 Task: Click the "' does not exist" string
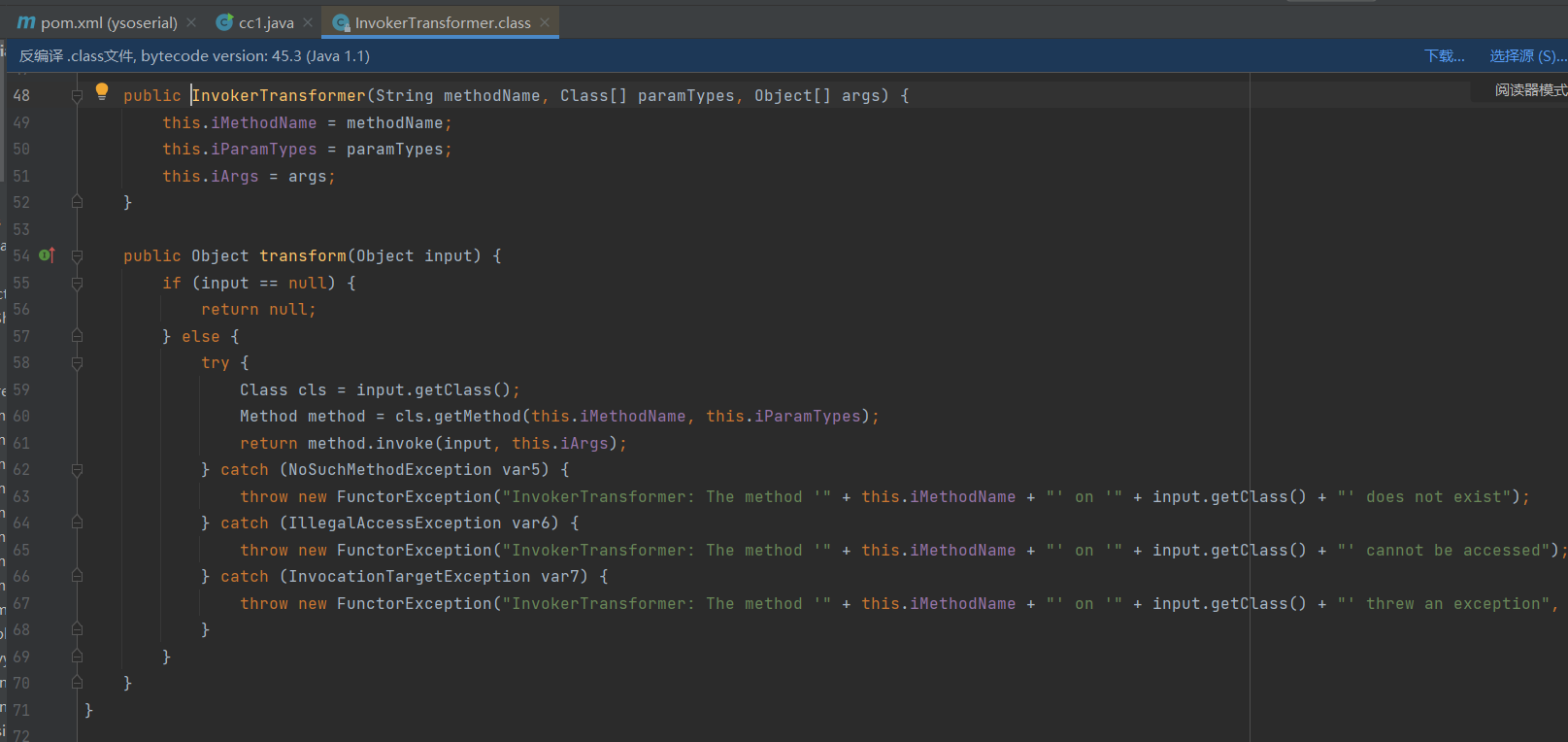(x=1424, y=496)
